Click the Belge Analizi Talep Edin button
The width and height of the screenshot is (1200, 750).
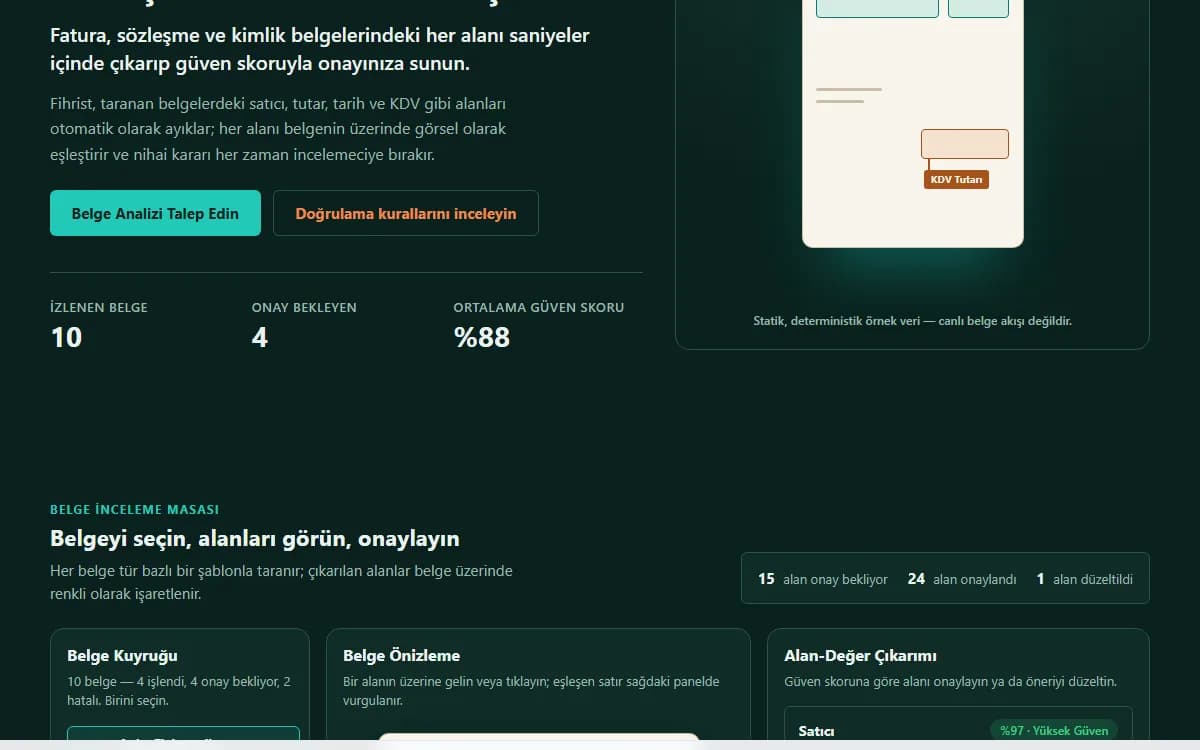click(x=155, y=213)
